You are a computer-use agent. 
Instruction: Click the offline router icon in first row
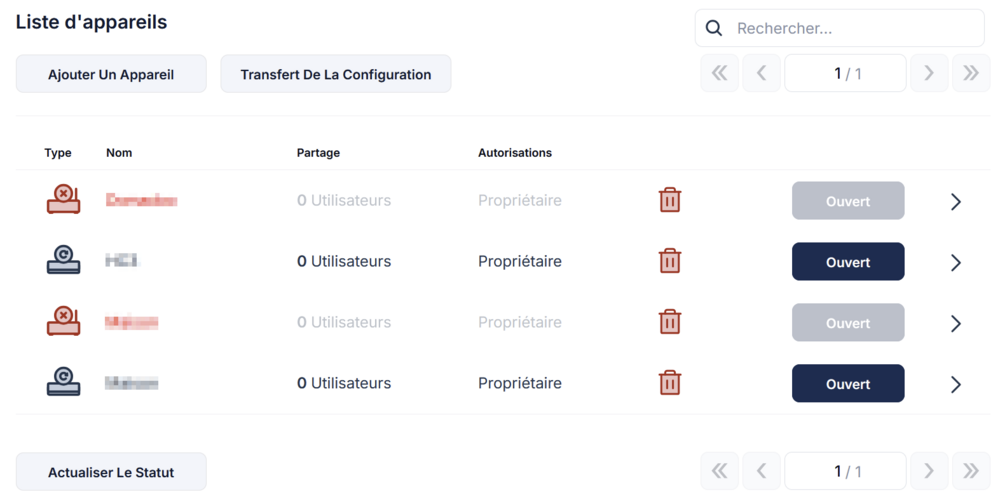pyautogui.click(x=63, y=199)
